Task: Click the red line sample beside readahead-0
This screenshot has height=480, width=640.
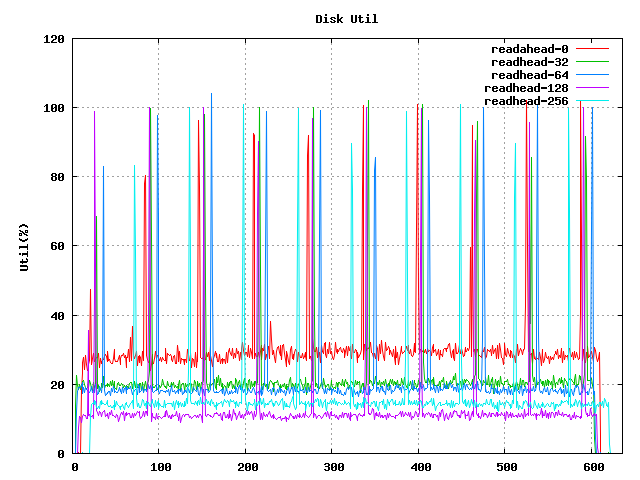Action: [592, 49]
